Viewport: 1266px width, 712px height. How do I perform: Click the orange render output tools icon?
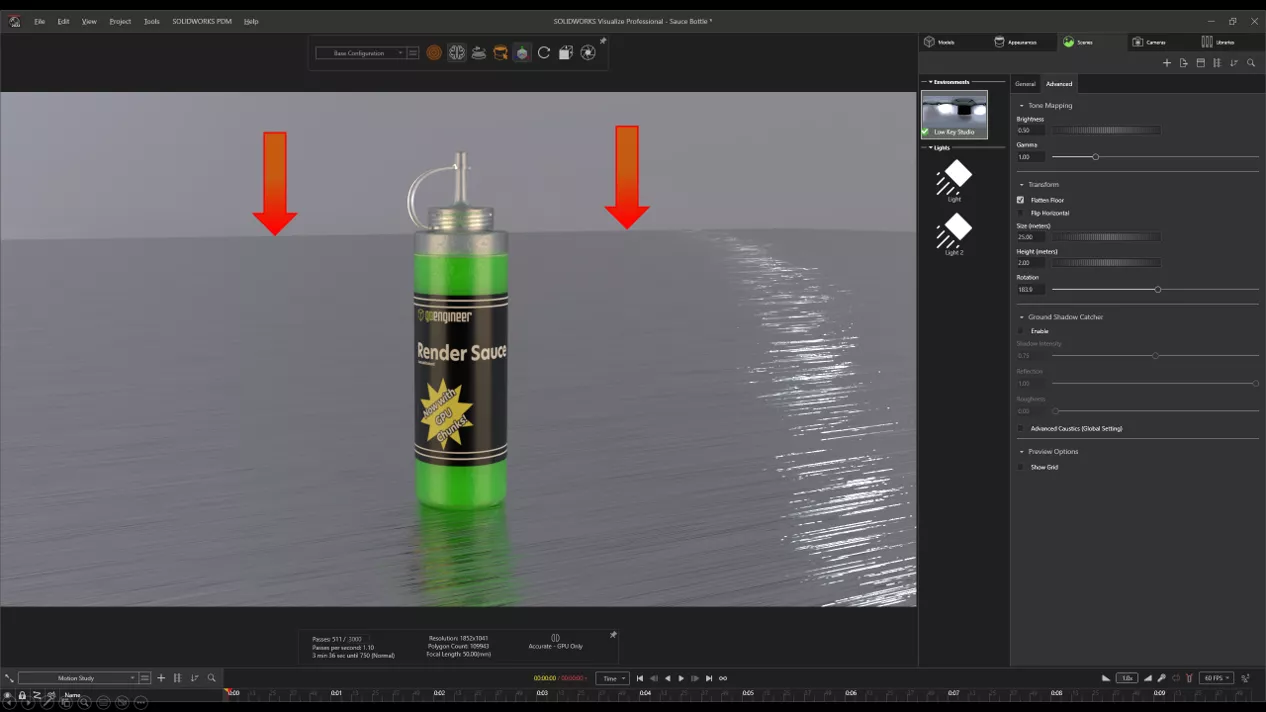coord(434,53)
